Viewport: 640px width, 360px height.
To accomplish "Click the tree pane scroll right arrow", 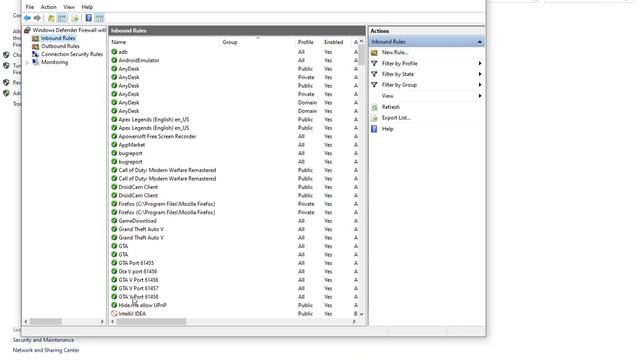I will click(102, 322).
